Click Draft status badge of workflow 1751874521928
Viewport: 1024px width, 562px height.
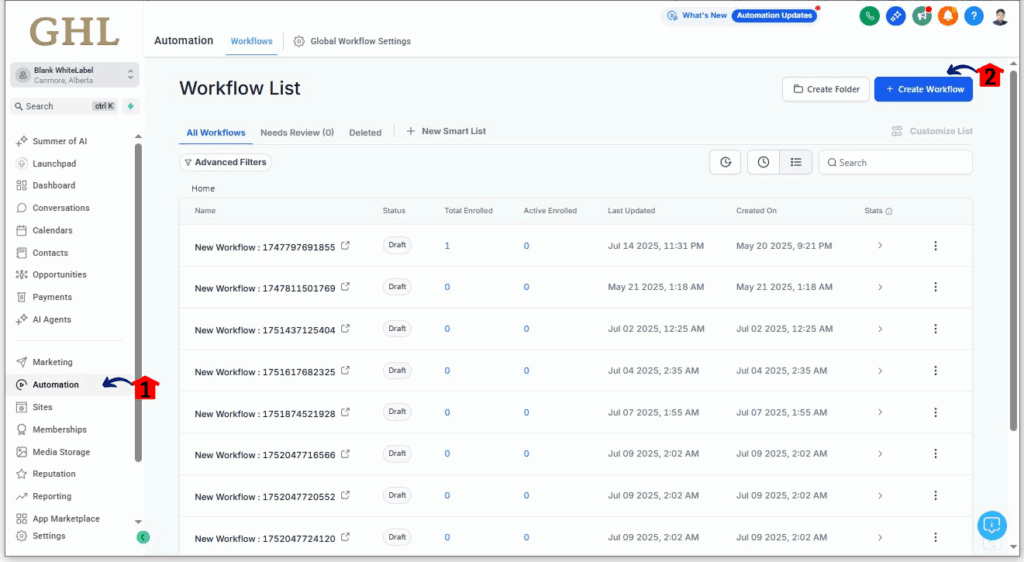[x=397, y=412]
